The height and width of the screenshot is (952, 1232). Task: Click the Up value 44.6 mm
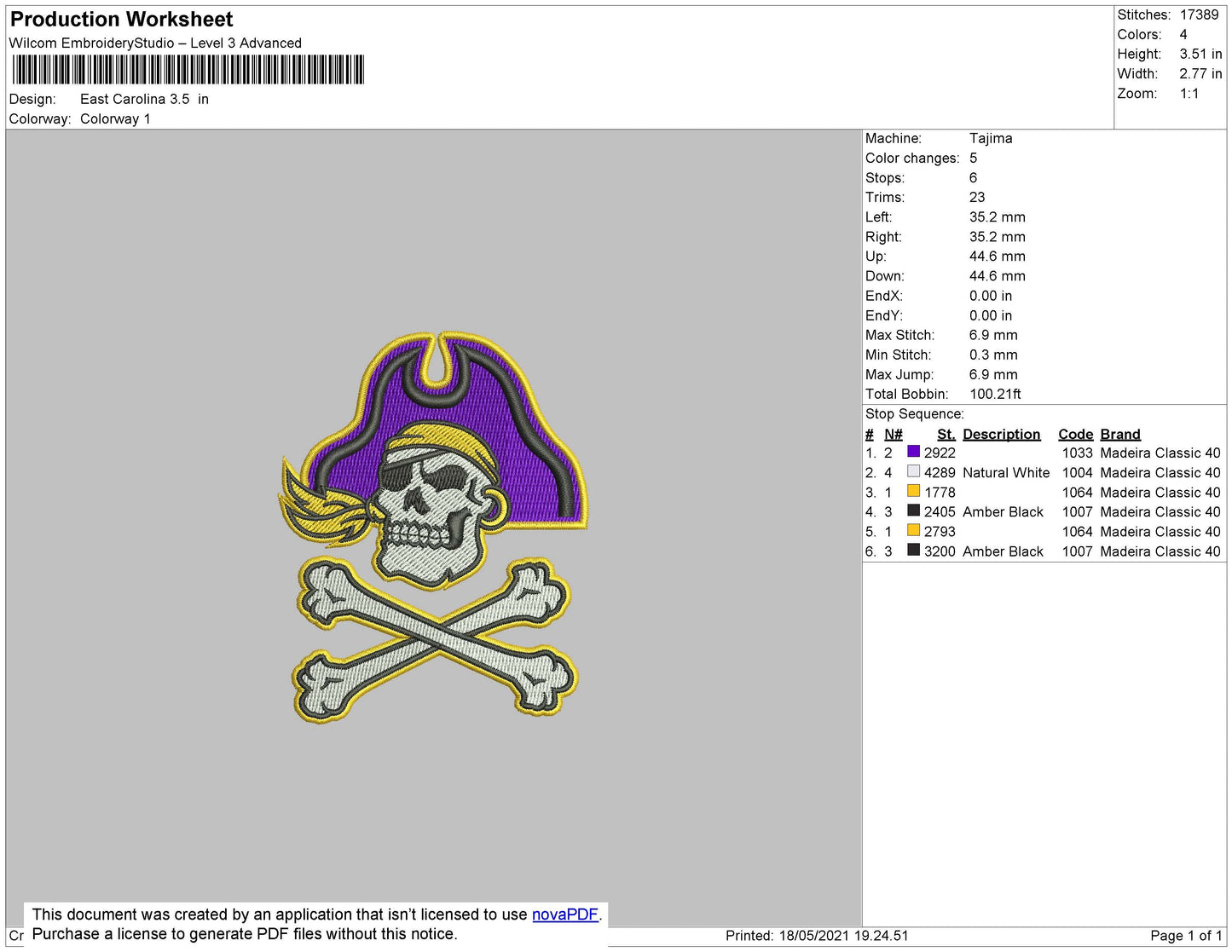pyautogui.click(x=998, y=256)
